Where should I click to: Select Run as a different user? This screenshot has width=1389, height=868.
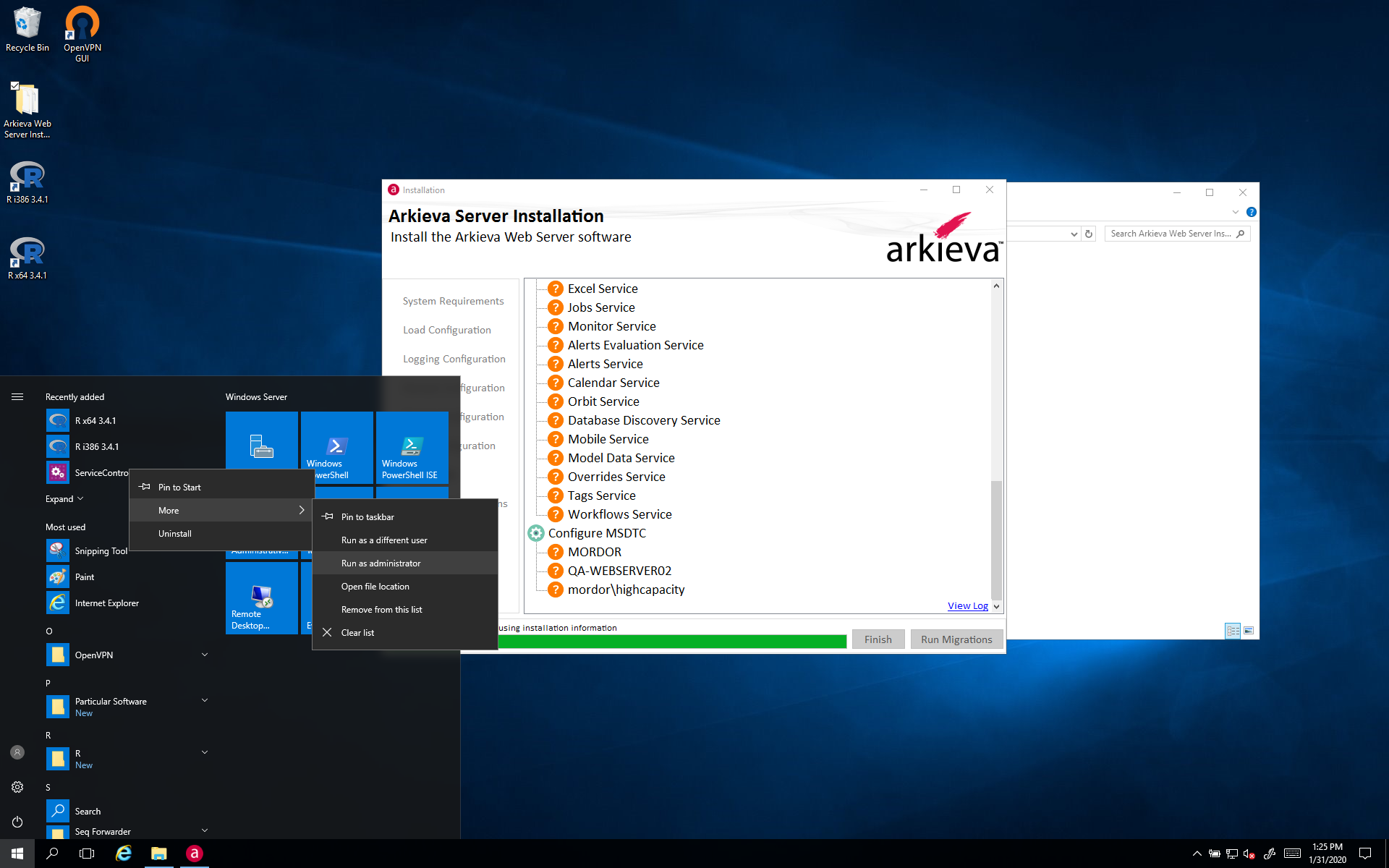tap(405, 540)
